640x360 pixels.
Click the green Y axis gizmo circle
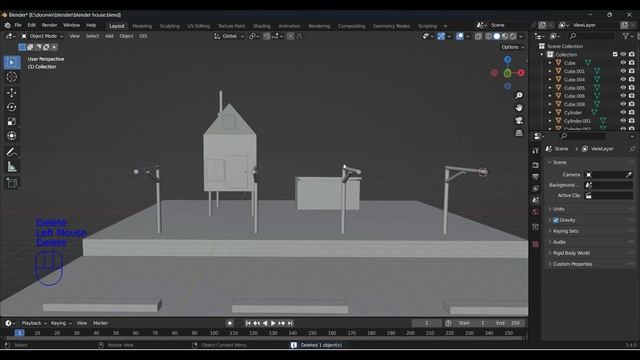(507, 73)
